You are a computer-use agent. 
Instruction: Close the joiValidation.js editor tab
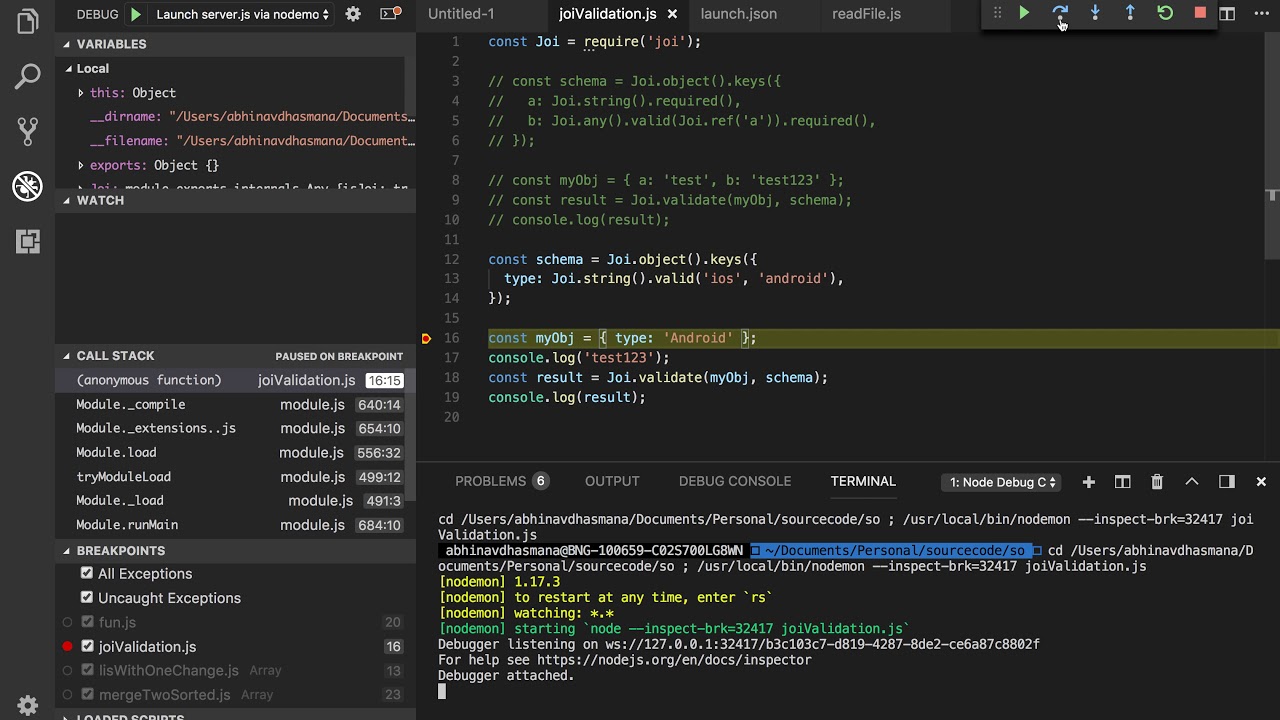[x=672, y=14]
